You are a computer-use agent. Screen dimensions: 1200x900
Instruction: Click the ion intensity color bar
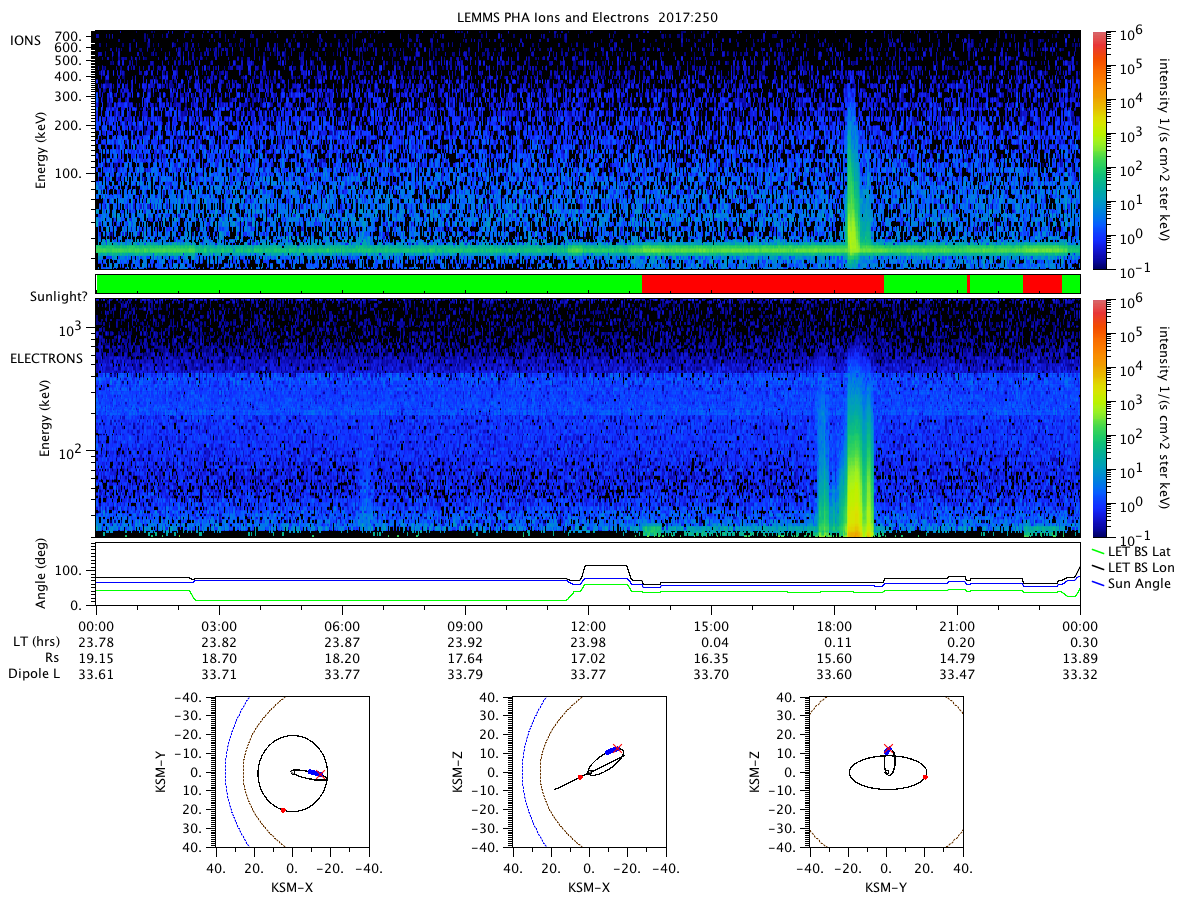(x=1099, y=150)
